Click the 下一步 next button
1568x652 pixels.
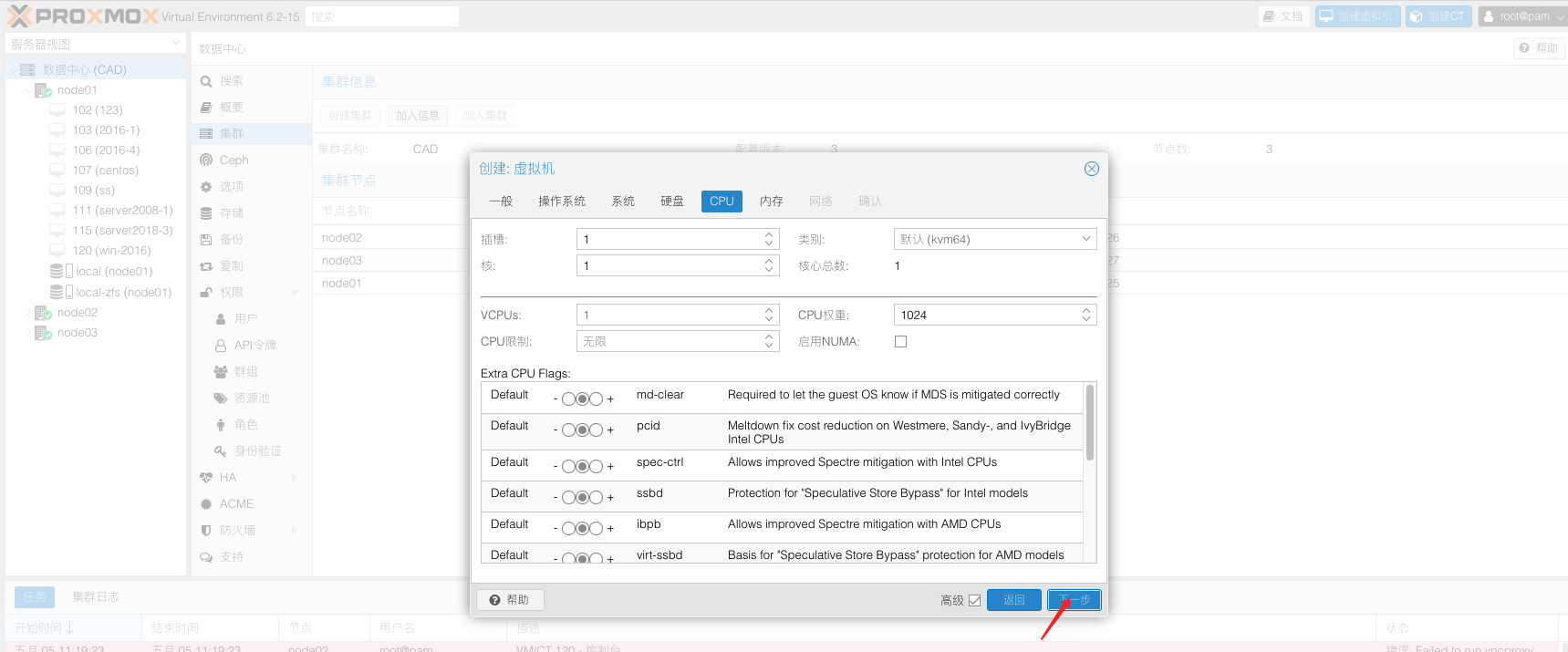[x=1075, y=600]
